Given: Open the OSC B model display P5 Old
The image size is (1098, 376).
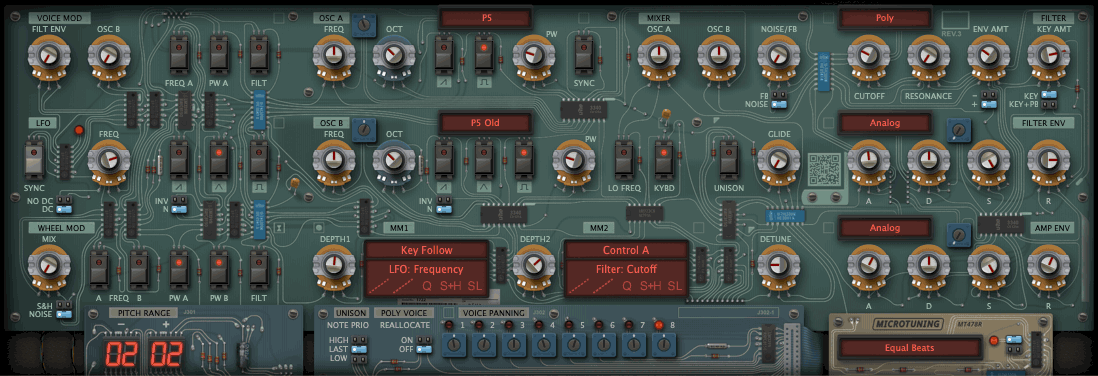Looking at the screenshot, I should (486, 123).
